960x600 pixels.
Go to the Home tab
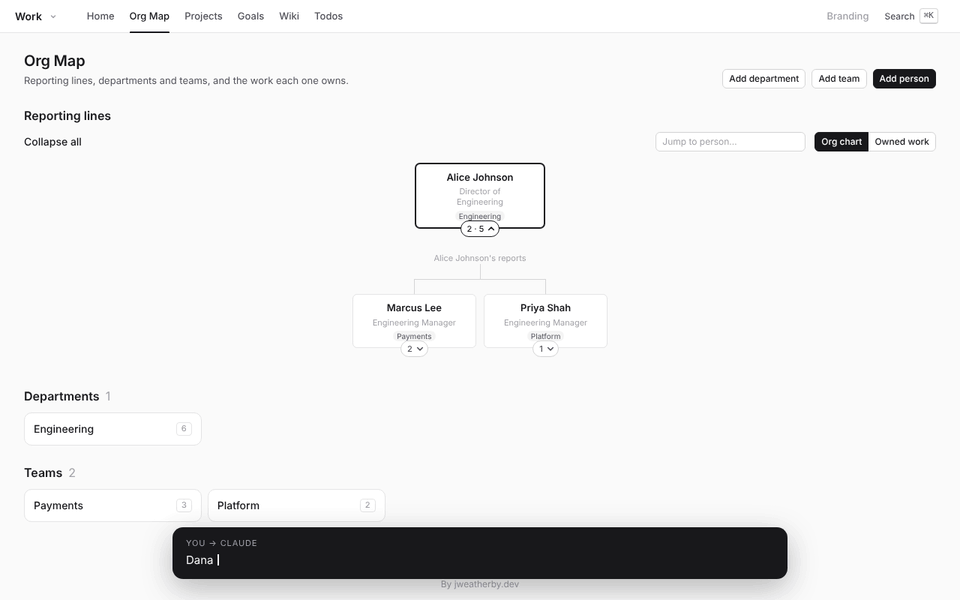100,16
